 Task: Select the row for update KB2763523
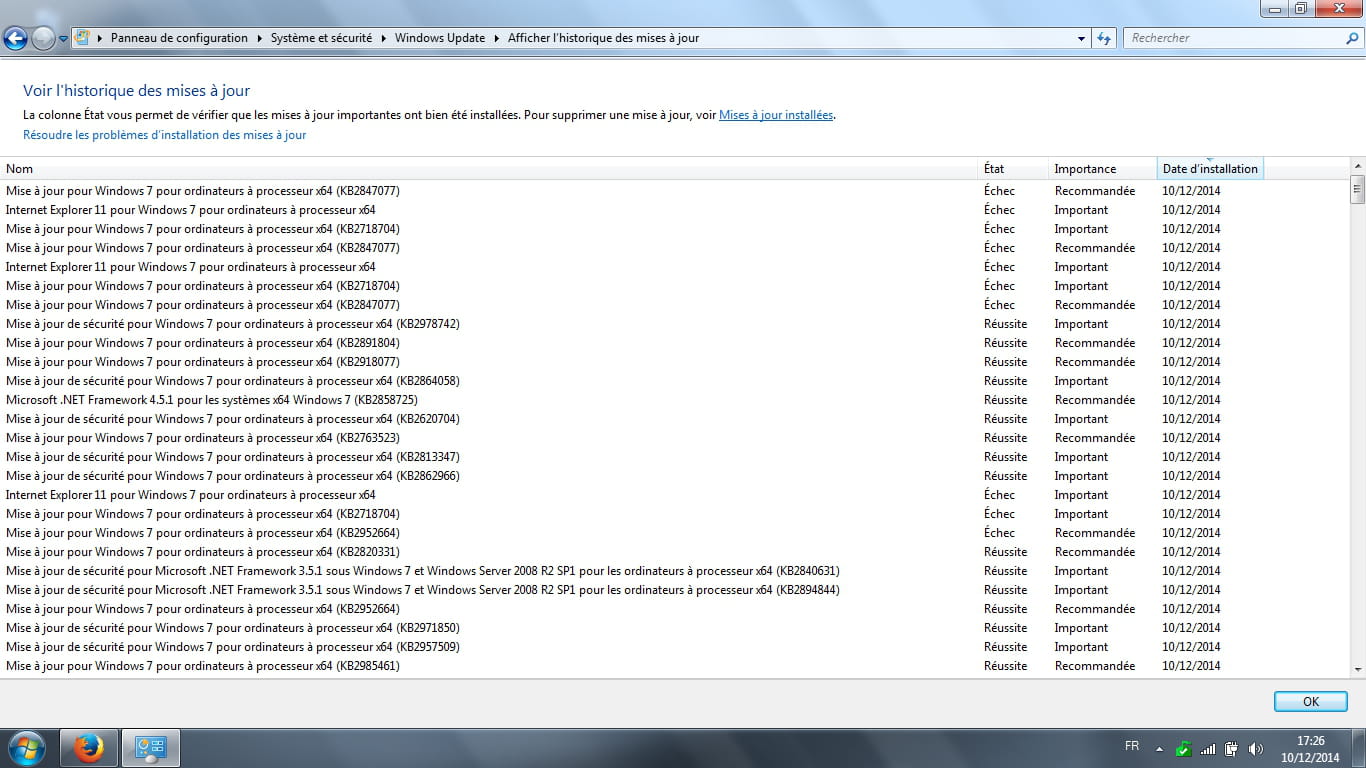674,438
